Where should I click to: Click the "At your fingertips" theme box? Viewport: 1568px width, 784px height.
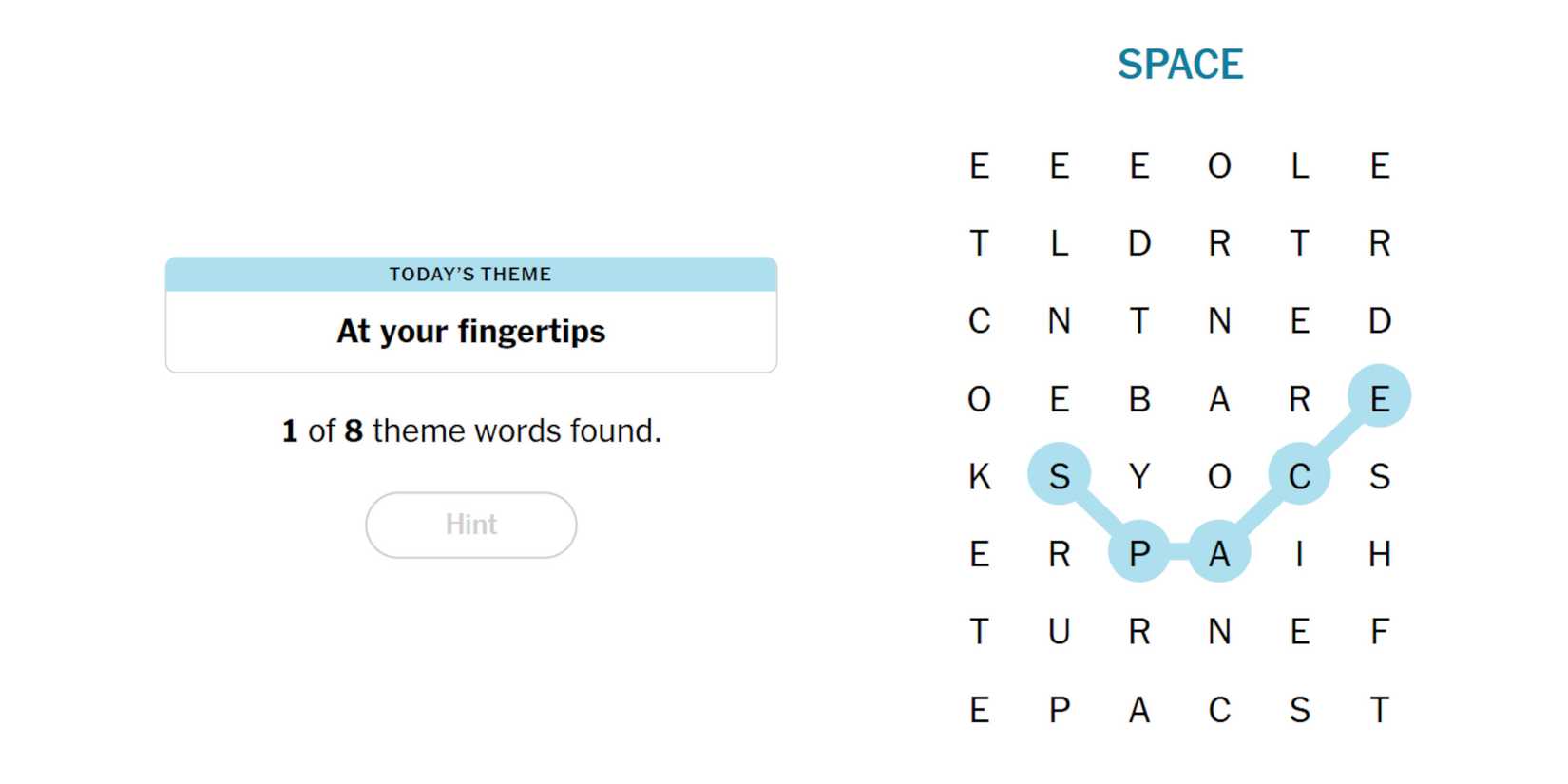470,331
